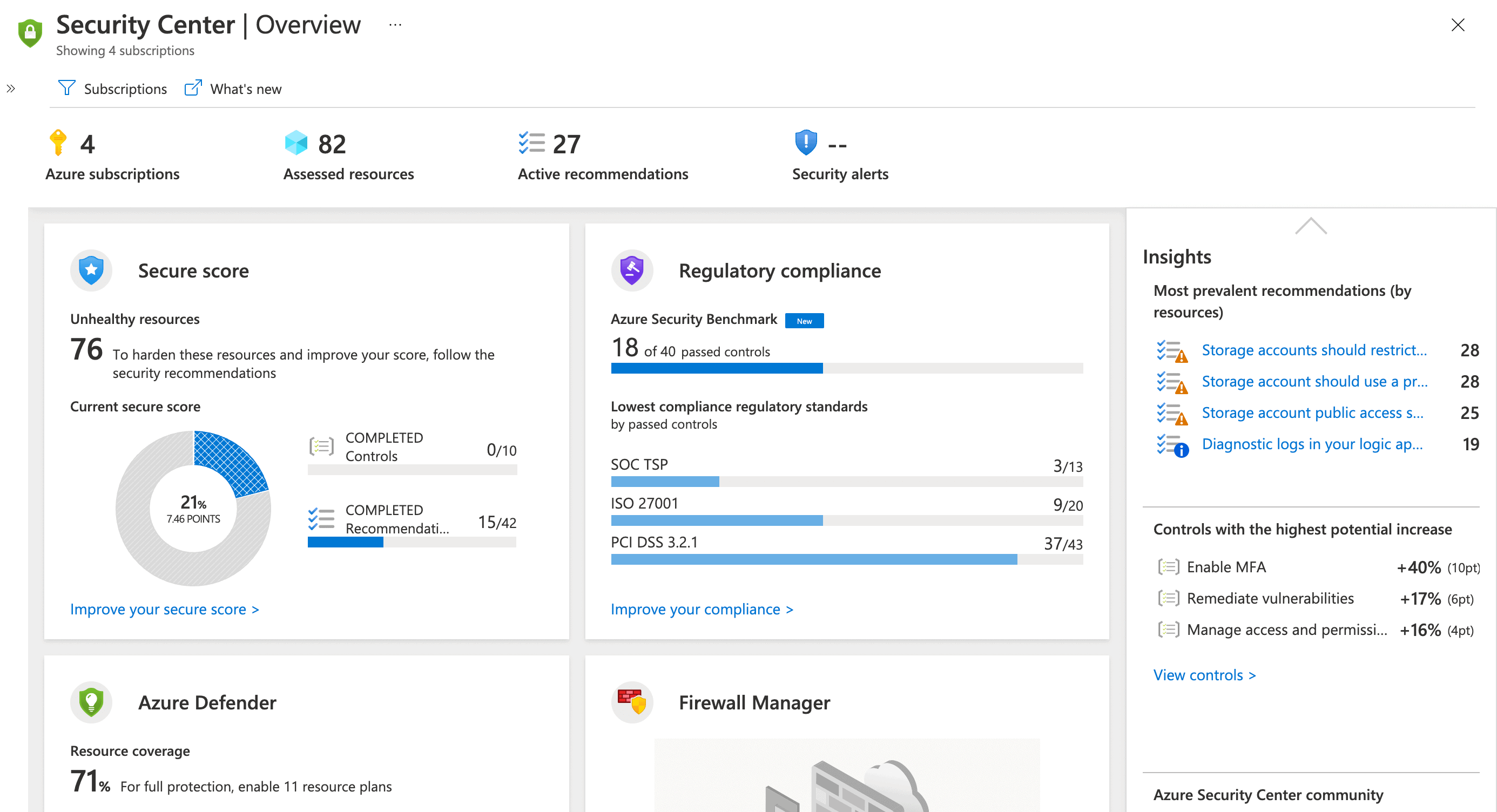This screenshot has width=1497, height=812.
Task: Click the Security alerts blue shield icon
Action: coord(805,143)
